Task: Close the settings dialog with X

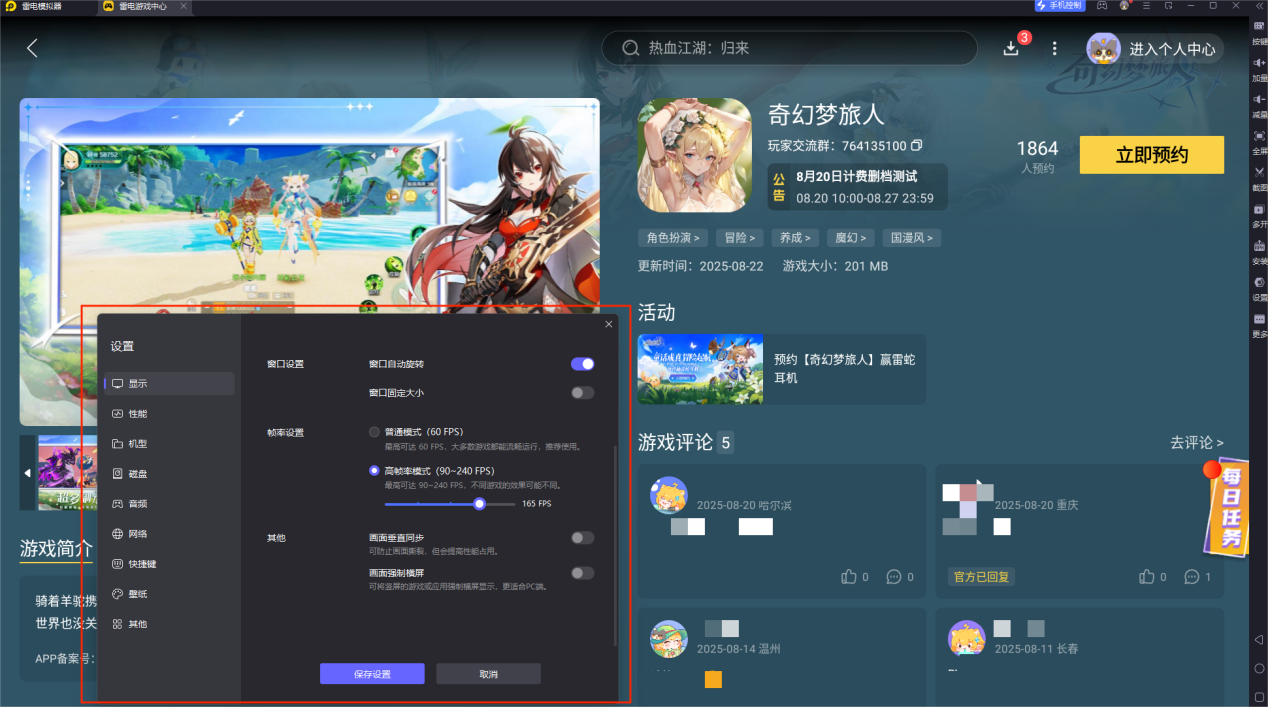Action: coord(609,324)
